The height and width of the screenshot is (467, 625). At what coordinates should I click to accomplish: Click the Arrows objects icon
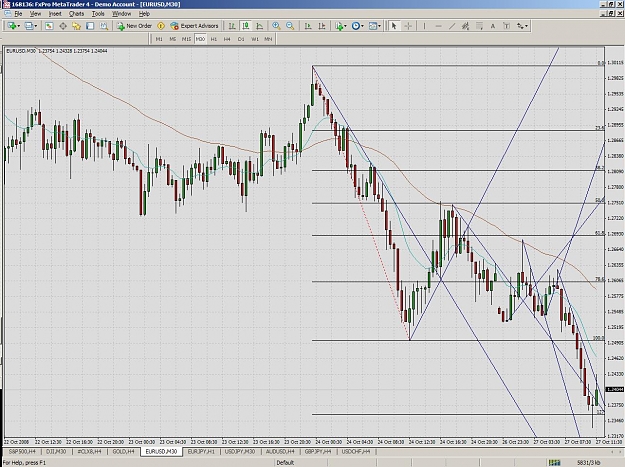pyautogui.click(x=520, y=26)
